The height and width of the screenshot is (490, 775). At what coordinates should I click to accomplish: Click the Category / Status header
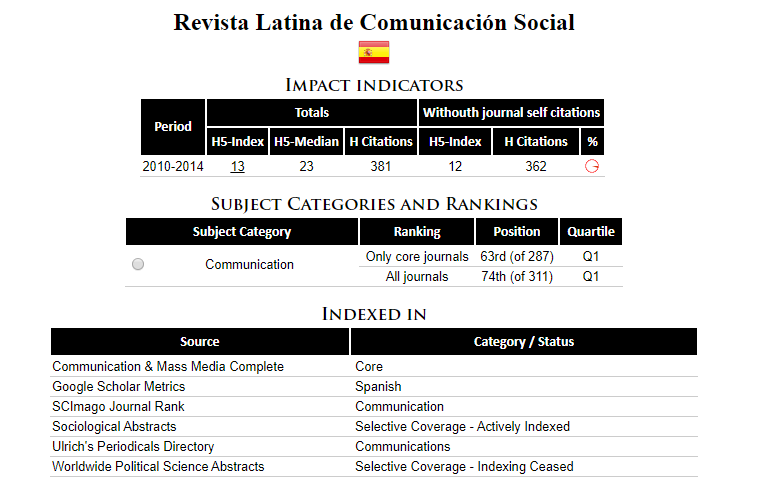(524, 342)
